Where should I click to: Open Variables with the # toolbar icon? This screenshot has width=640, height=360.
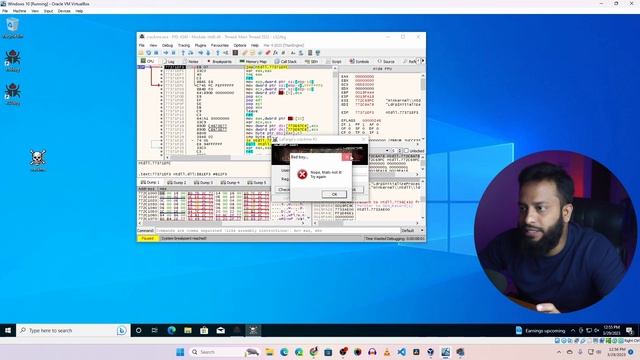pyautogui.click(x=283, y=53)
